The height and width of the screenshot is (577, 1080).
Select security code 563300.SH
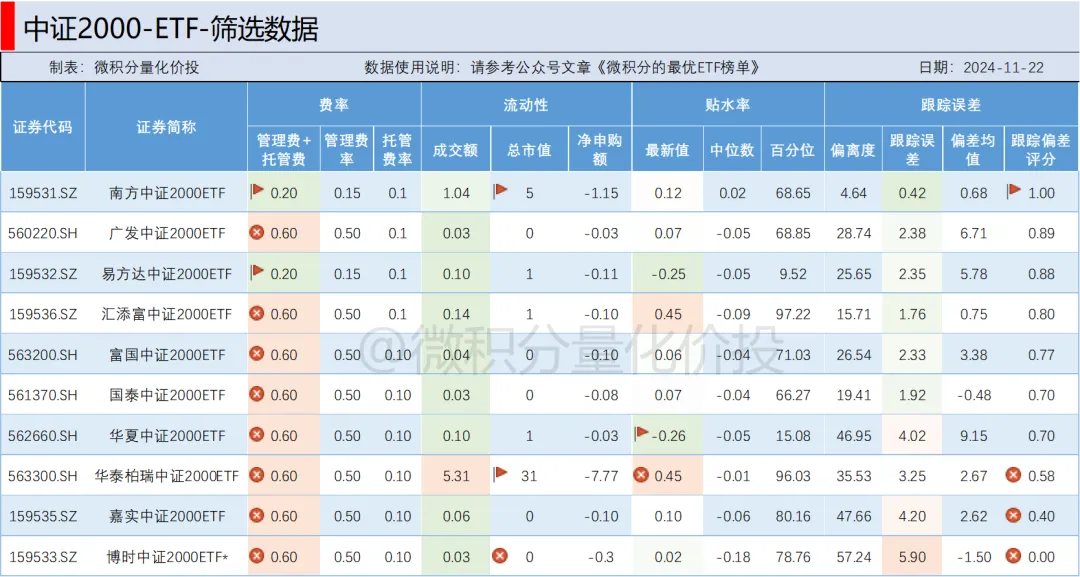[x=43, y=476]
